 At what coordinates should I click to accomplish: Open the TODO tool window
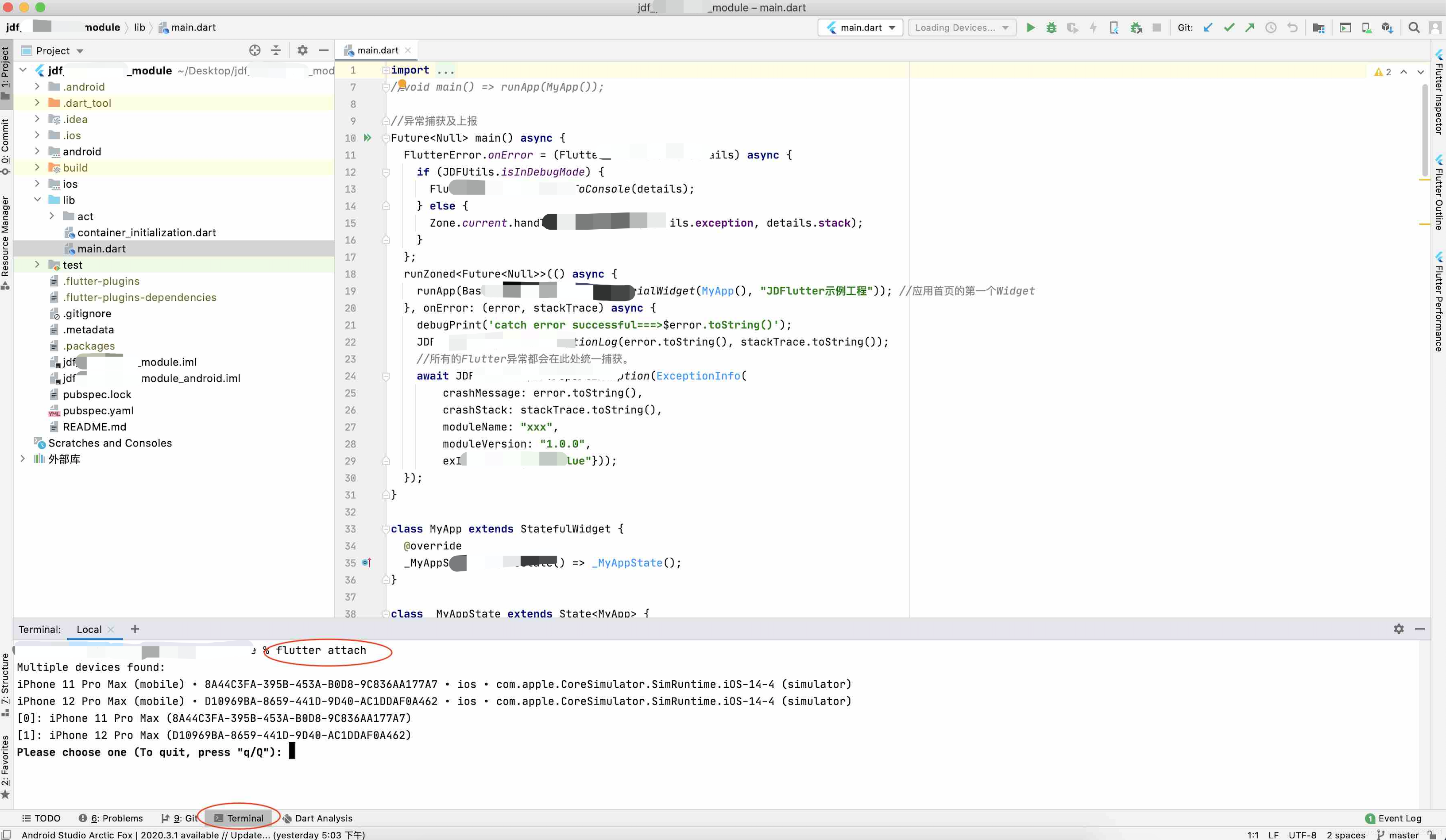coord(41,818)
